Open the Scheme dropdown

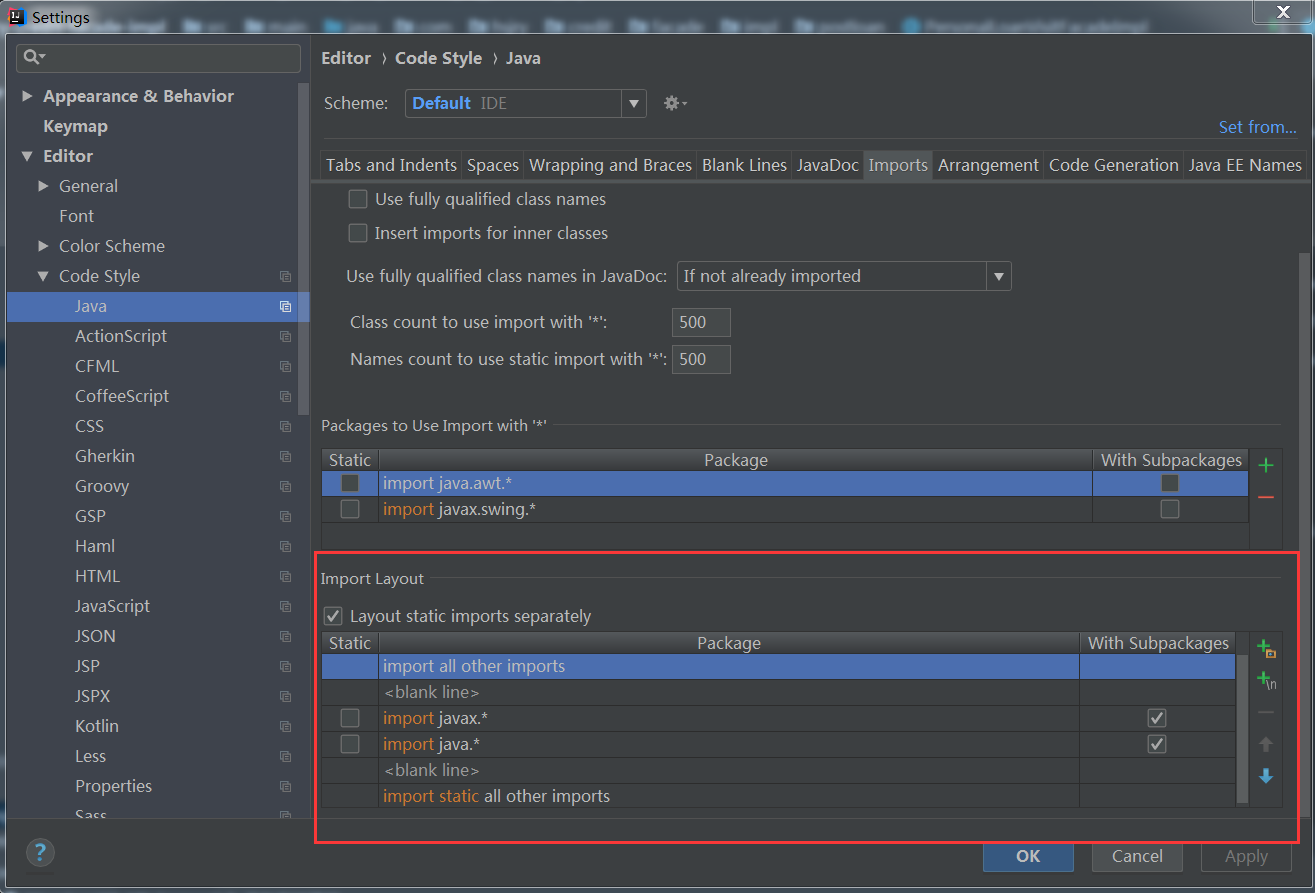634,103
